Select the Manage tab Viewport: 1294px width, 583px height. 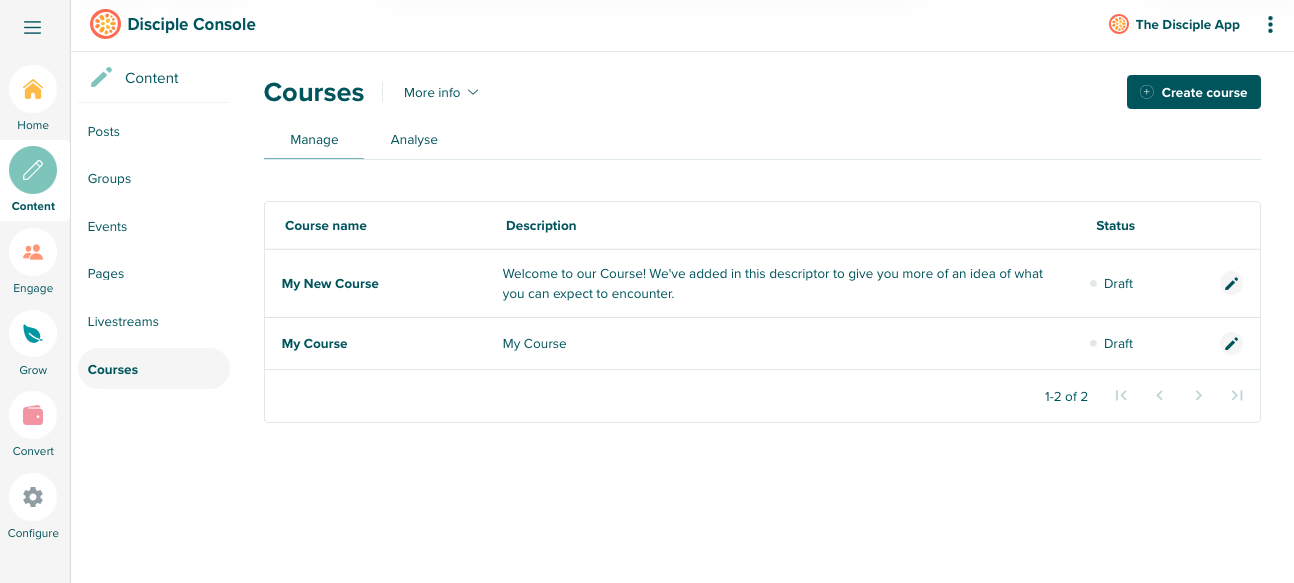point(313,139)
